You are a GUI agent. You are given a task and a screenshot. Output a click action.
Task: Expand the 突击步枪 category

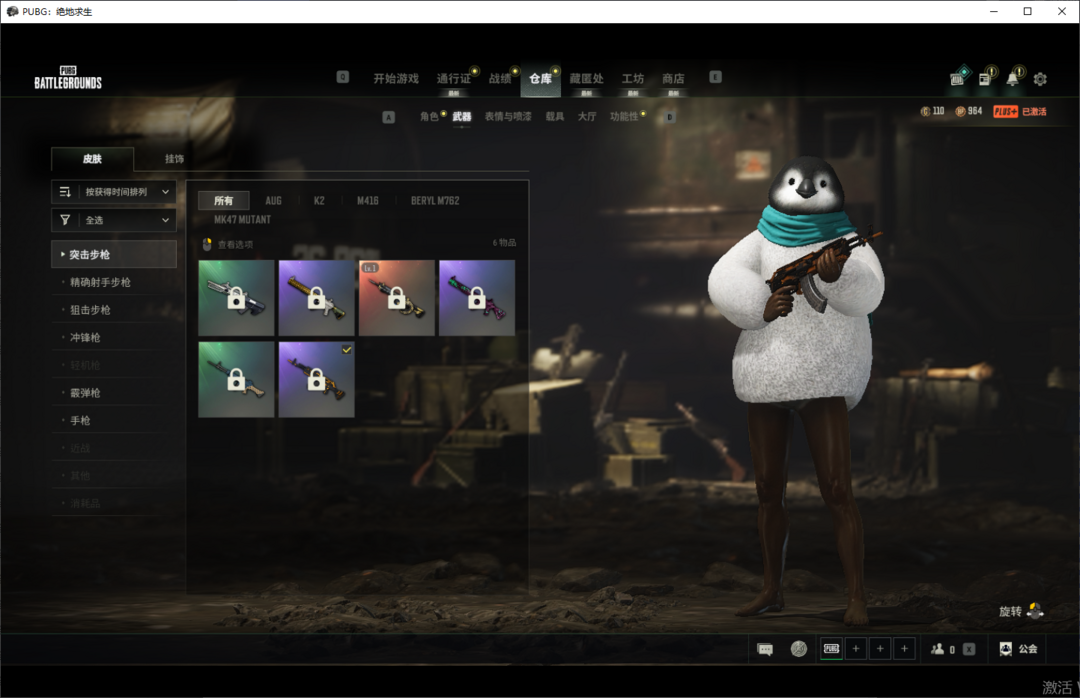(x=114, y=255)
